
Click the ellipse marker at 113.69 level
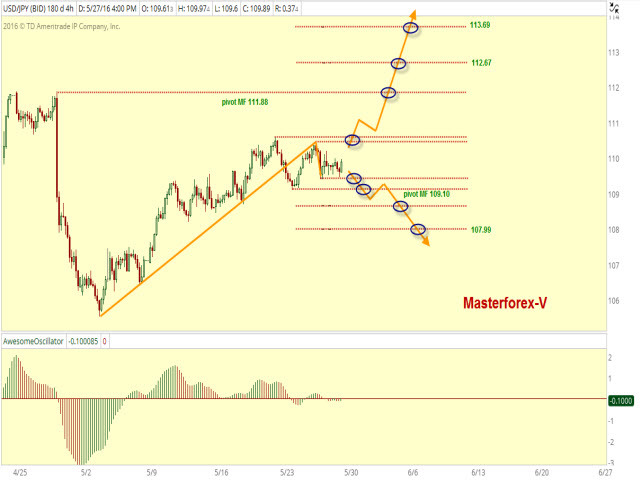click(x=411, y=26)
